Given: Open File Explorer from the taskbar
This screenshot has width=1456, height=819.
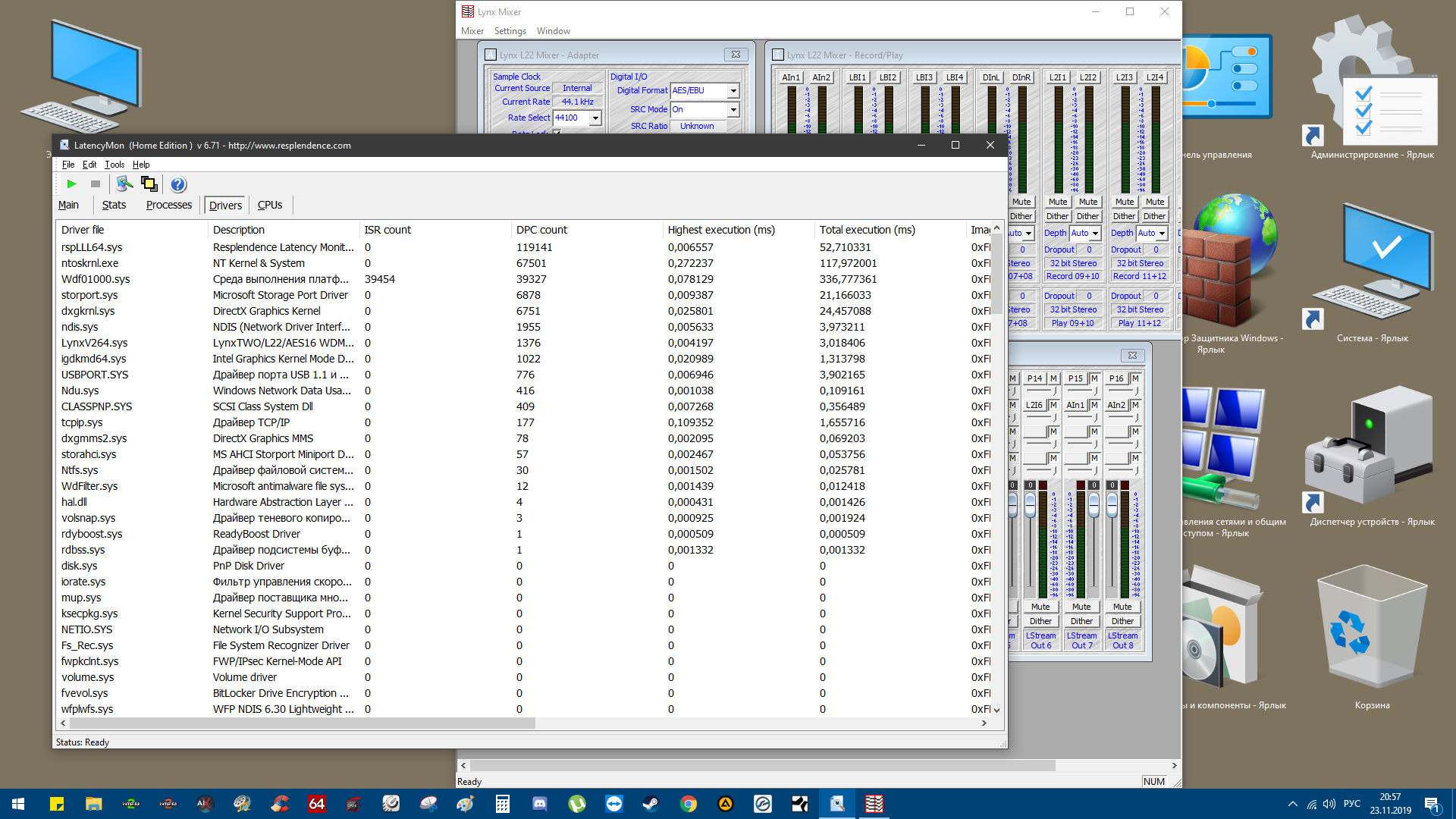Looking at the screenshot, I should click(x=93, y=804).
